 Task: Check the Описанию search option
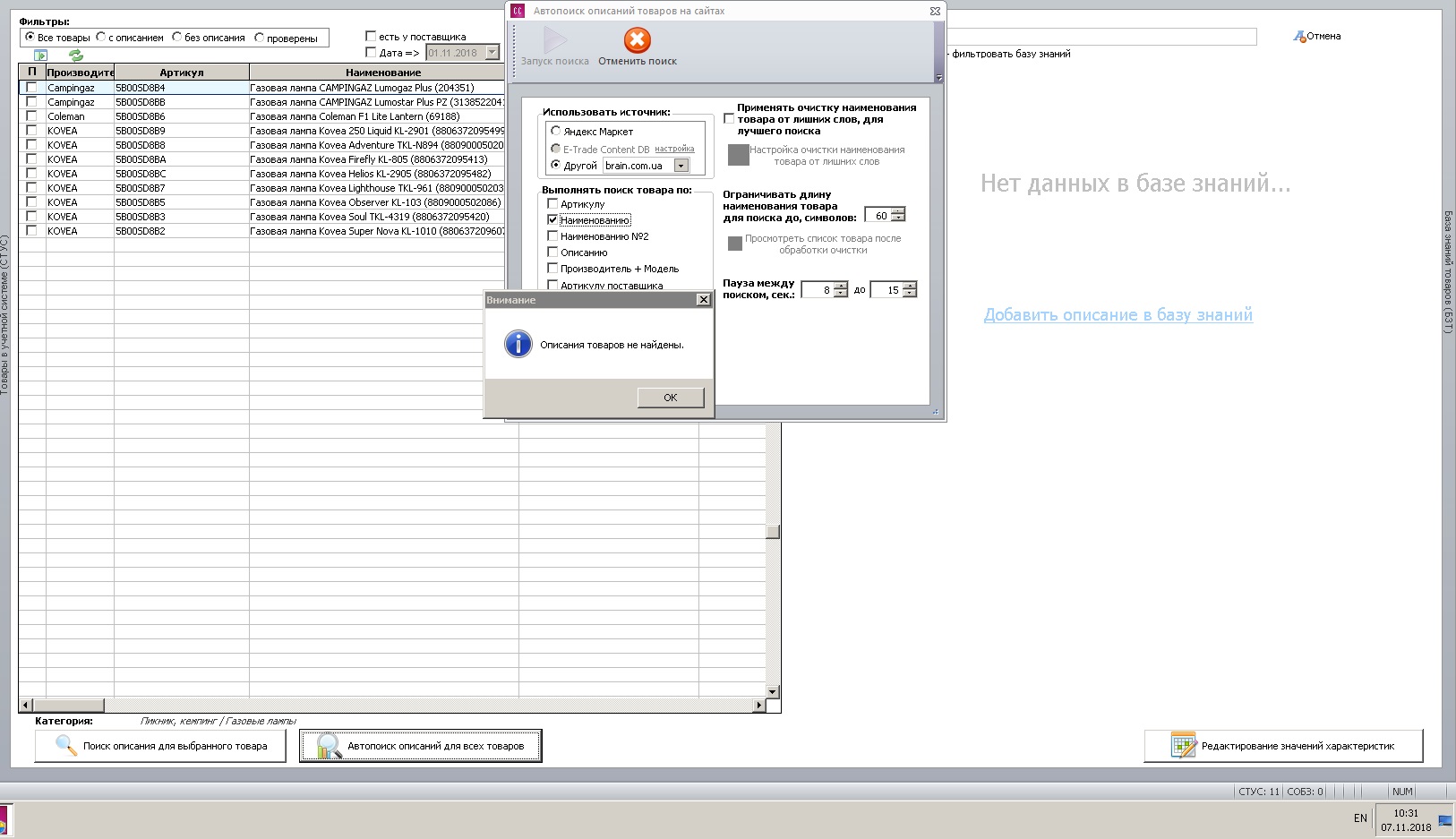tap(552, 252)
